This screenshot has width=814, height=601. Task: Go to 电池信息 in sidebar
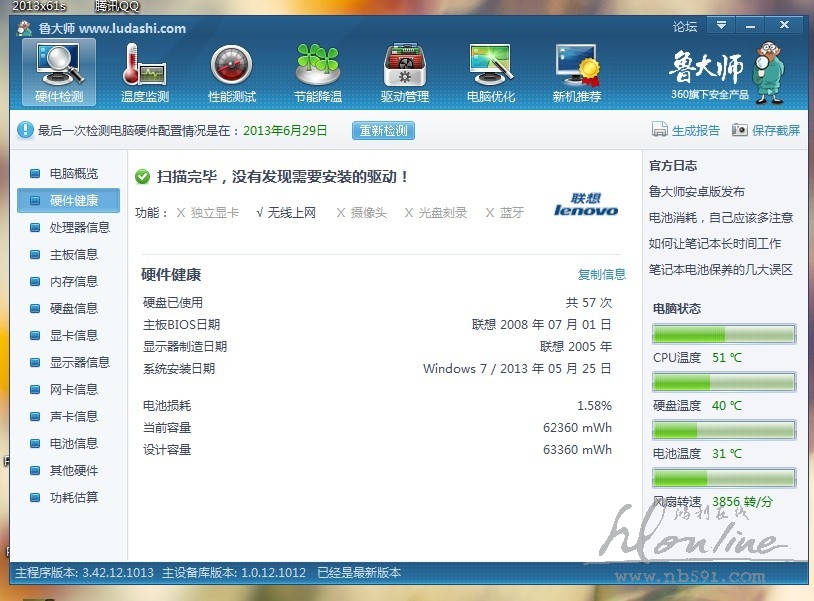(74, 443)
